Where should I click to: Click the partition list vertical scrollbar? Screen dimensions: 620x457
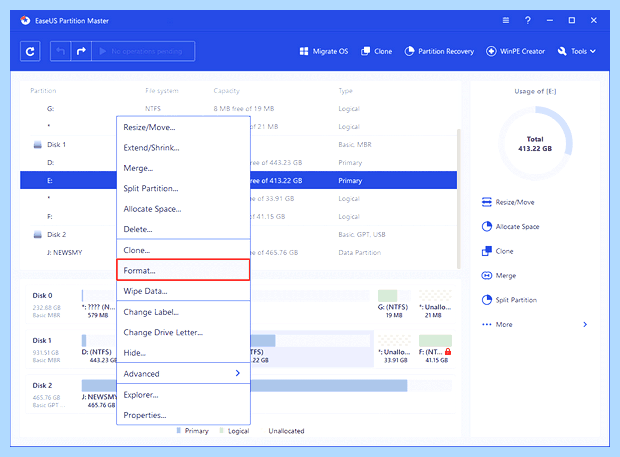point(459,198)
